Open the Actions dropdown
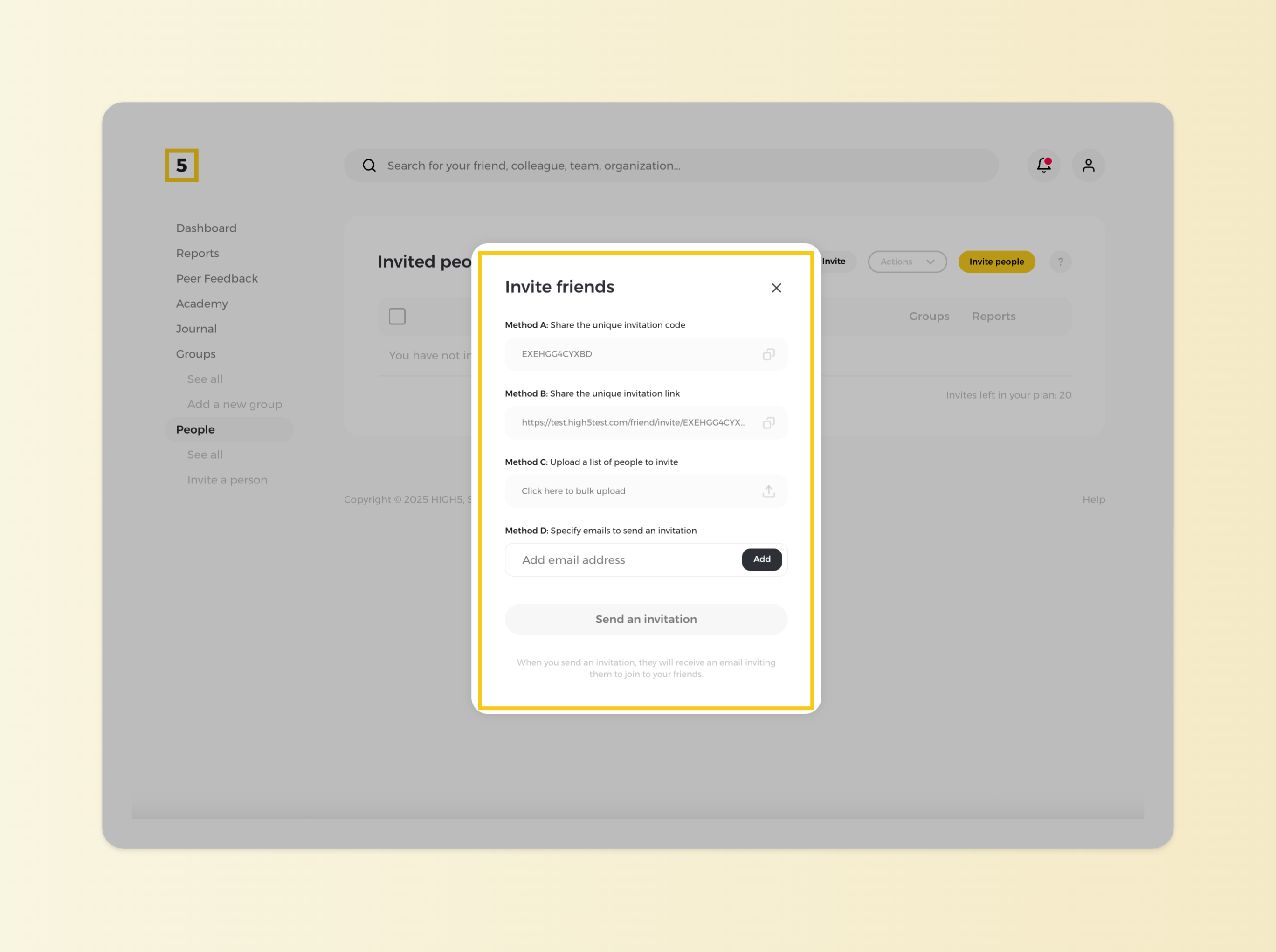Image resolution: width=1276 pixels, height=952 pixels. coord(907,262)
